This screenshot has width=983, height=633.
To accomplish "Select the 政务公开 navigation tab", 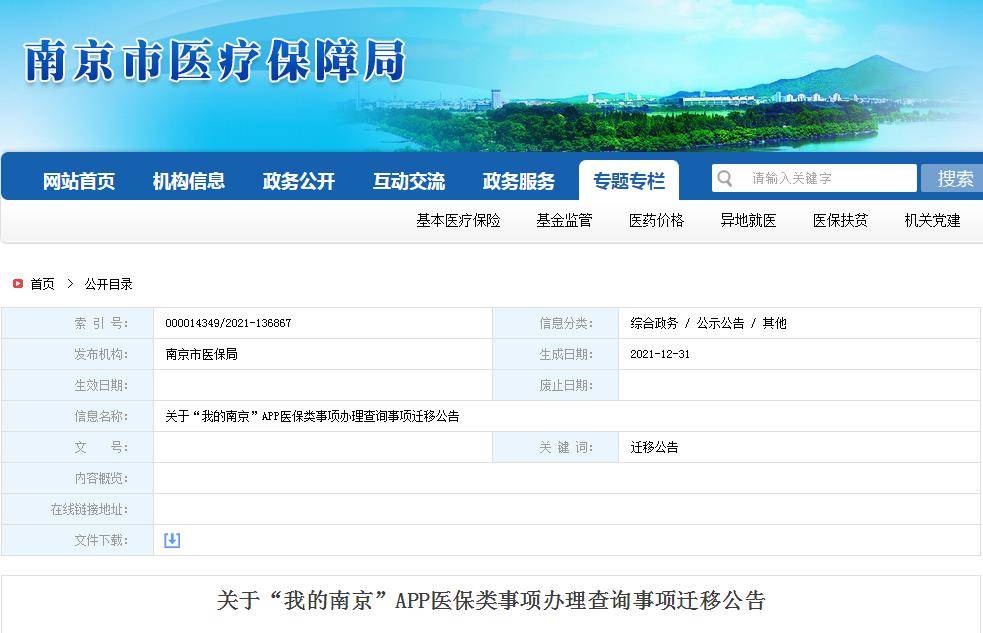I will pos(299,181).
